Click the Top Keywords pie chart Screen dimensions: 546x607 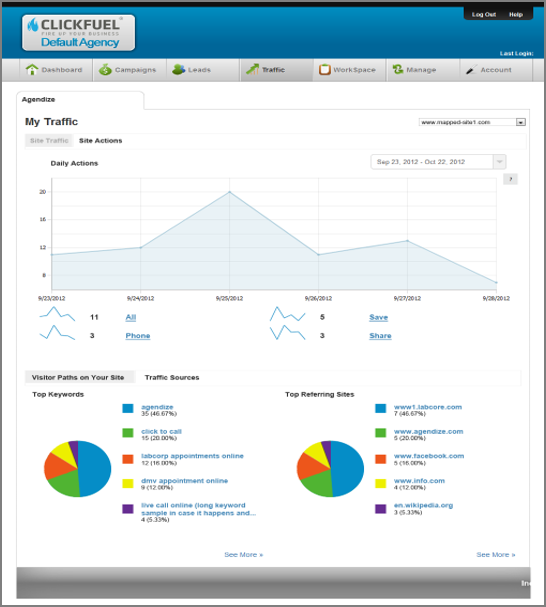77,469
